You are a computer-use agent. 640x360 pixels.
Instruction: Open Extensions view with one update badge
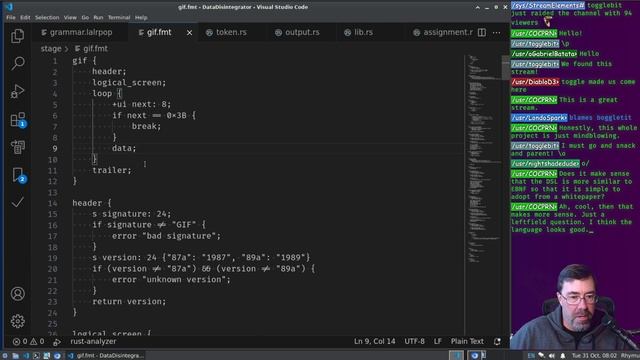pos(18,120)
